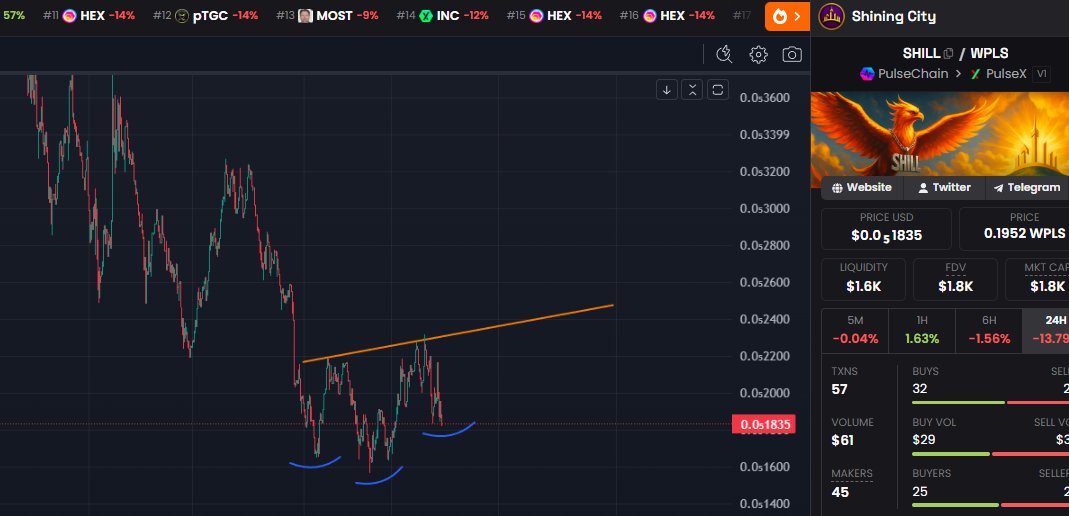Click the #13 MOST token icon
This screenshot has height=516, width=1069.
point(305,16)
